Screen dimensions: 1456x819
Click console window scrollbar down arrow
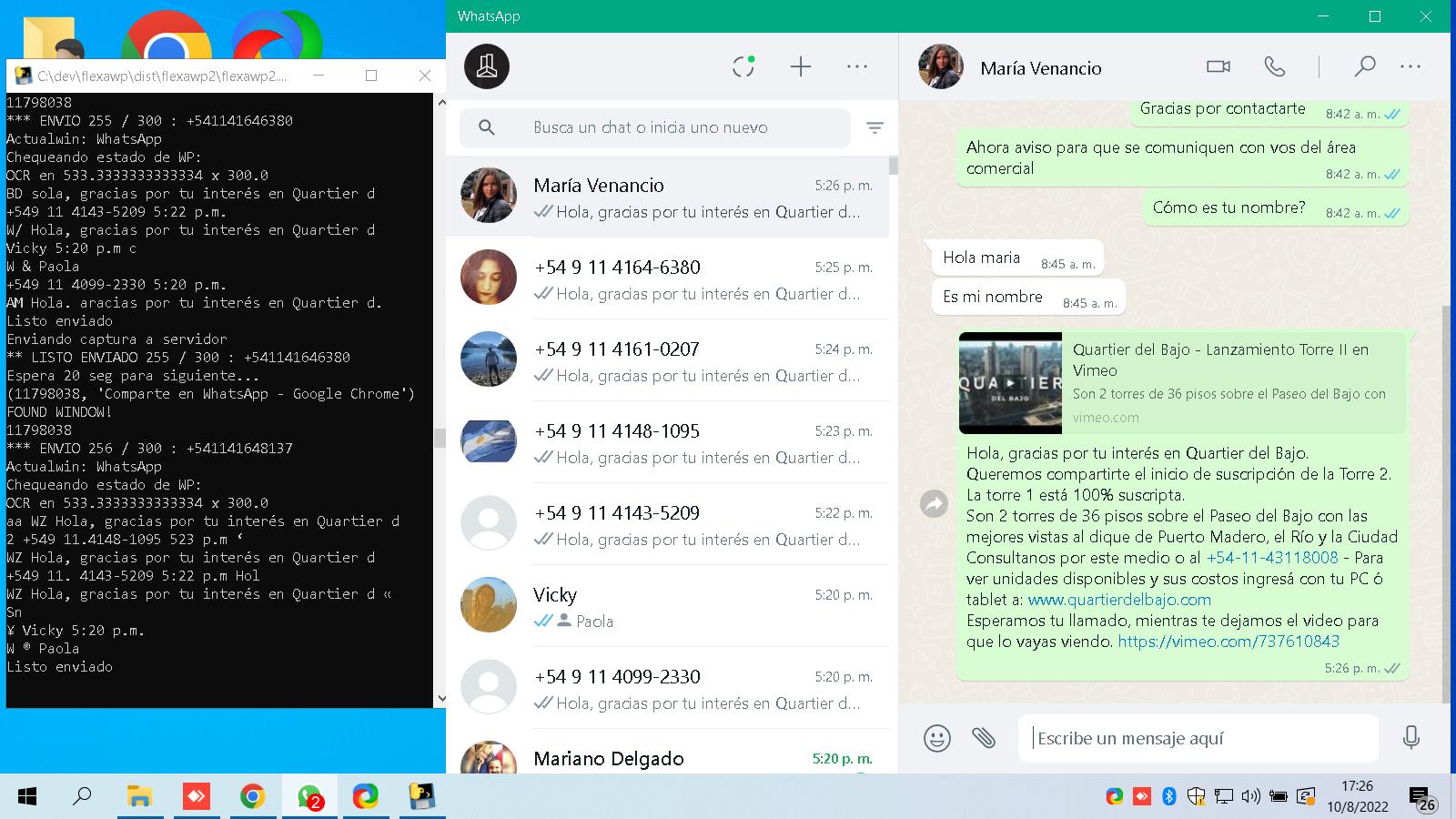[x=440, y=699]
